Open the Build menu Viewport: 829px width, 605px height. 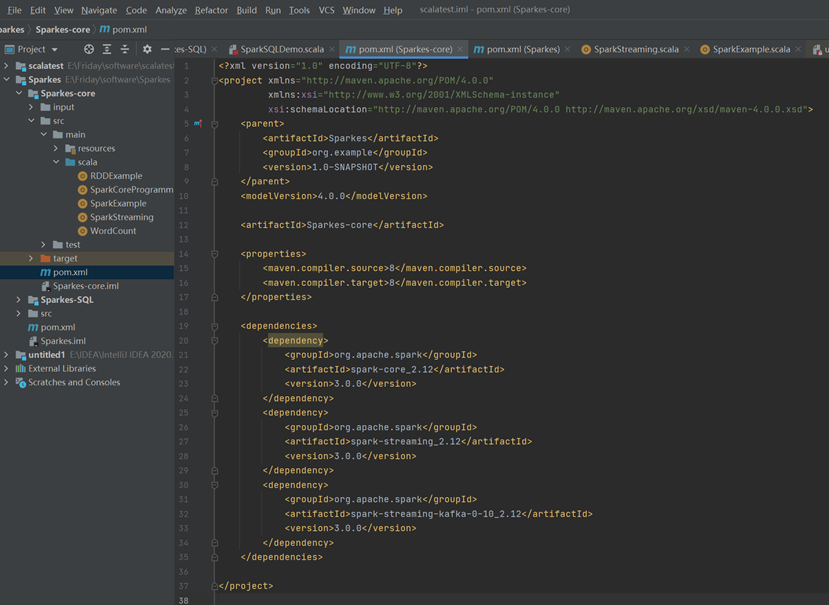(x=246, y=10)
